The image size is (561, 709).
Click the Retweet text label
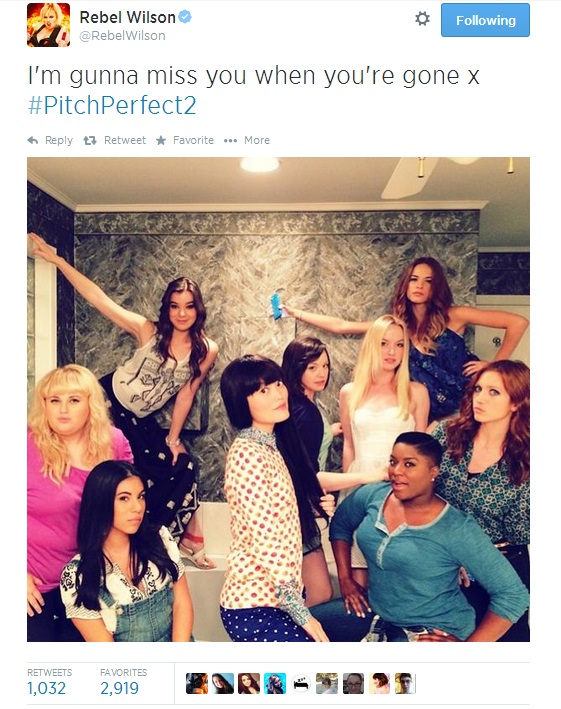(x=125, y=140)
